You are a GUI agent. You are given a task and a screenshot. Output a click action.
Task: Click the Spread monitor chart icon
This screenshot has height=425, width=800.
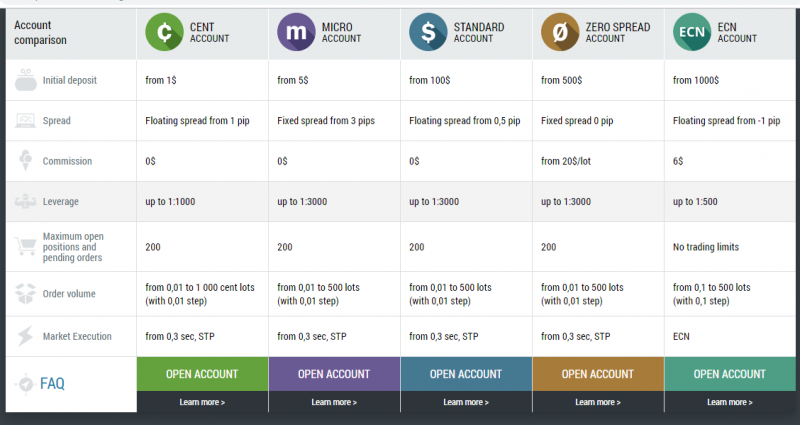(26, 120)
